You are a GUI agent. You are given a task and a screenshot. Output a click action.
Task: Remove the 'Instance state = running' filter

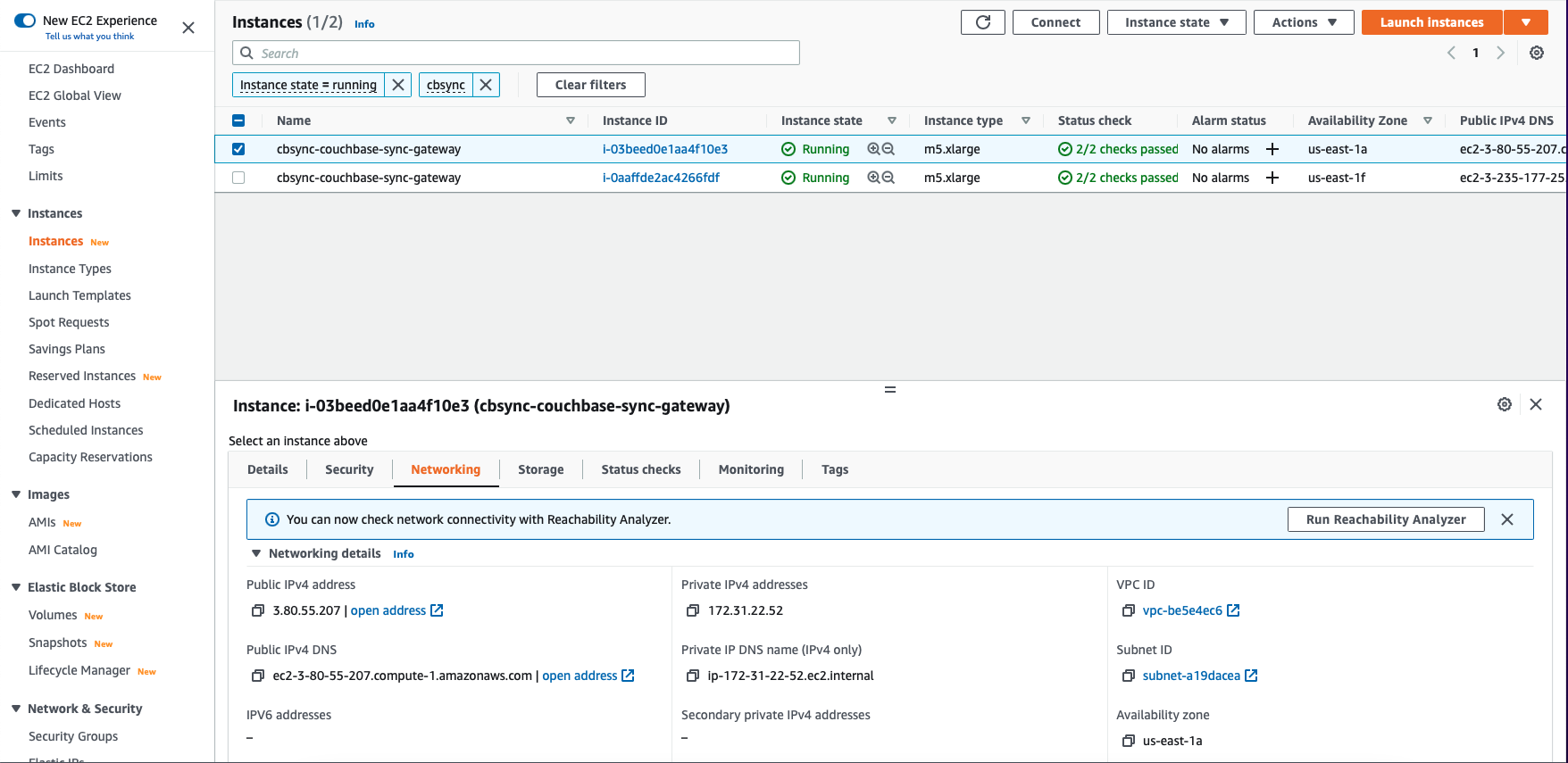(398, 85)
